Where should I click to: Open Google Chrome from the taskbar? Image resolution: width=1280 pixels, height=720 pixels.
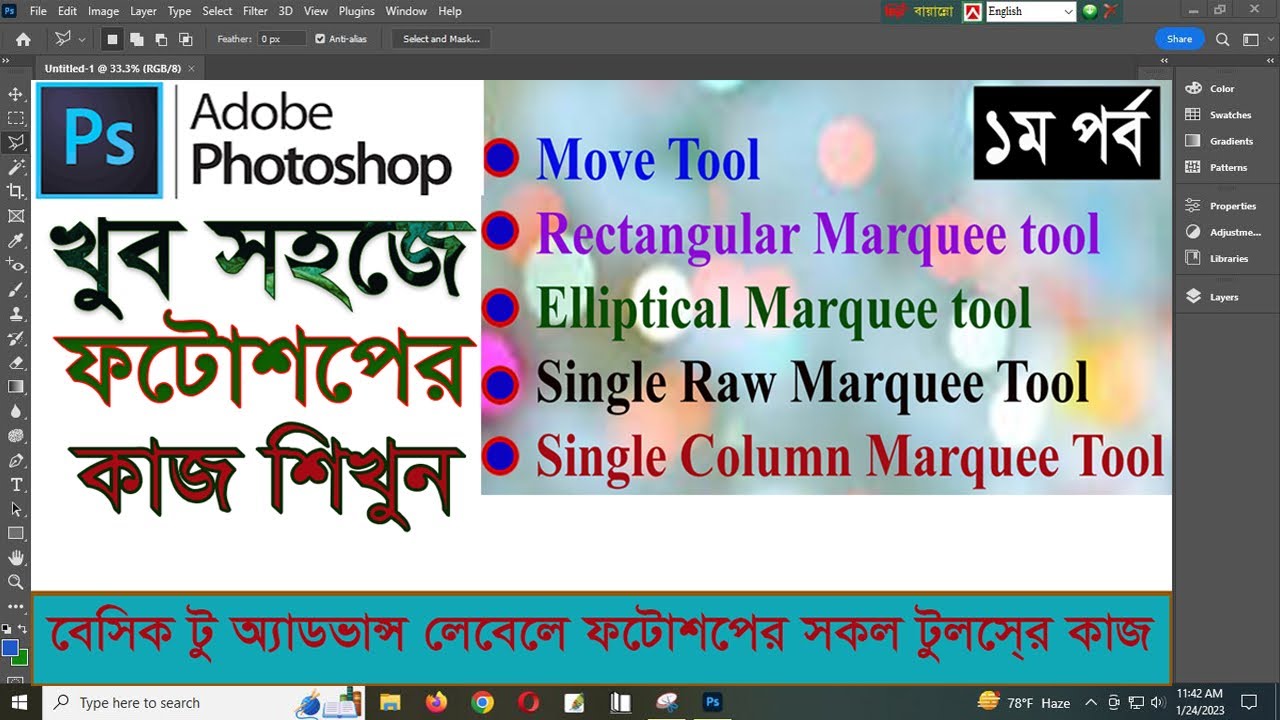point(482,703)
